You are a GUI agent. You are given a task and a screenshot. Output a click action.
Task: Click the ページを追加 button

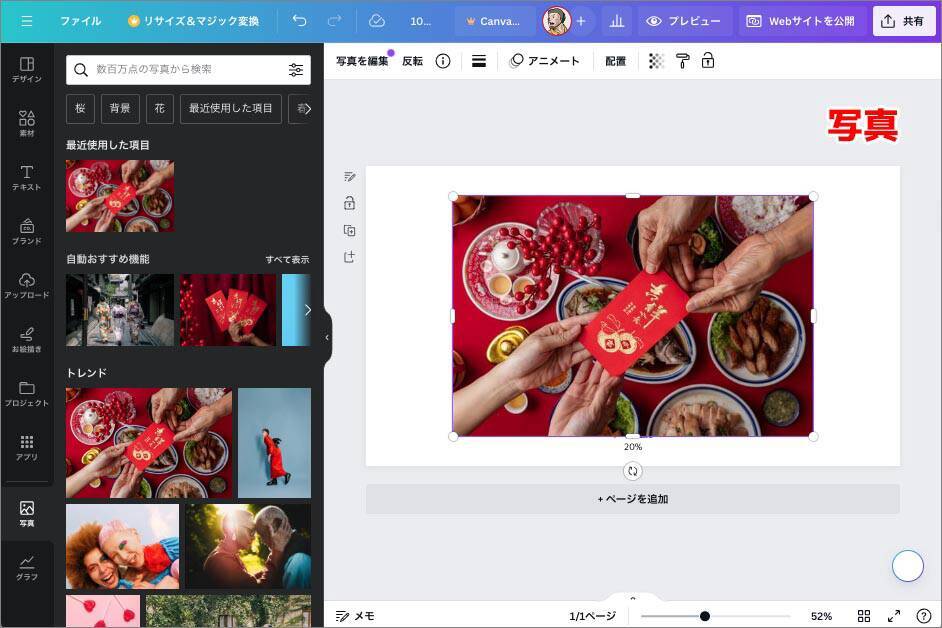[x=632, y=499]
